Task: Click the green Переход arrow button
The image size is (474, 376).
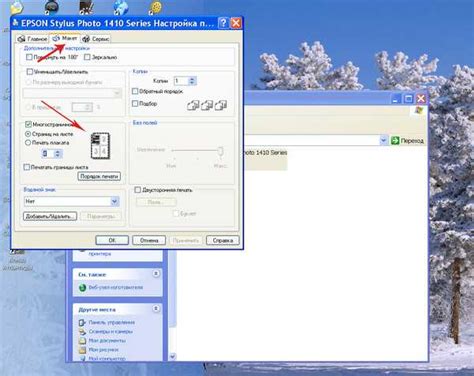Action: (x=395, y=141)
